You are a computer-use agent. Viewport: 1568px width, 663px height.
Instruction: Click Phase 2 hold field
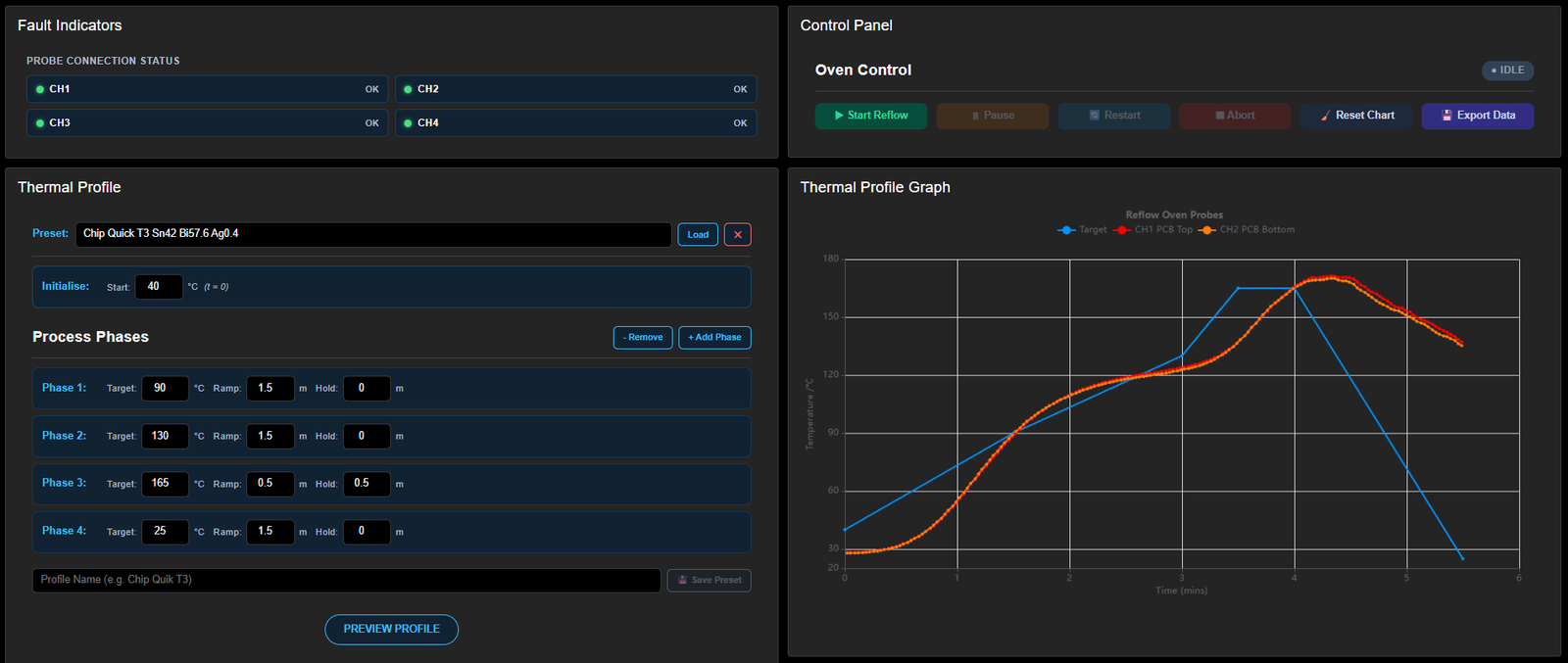pos(367,437)
